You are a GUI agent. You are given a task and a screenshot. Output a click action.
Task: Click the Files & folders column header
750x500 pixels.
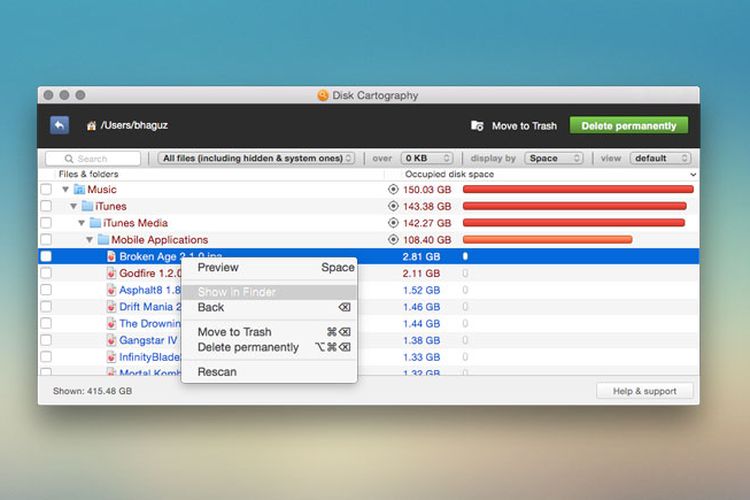pos(88,174)
